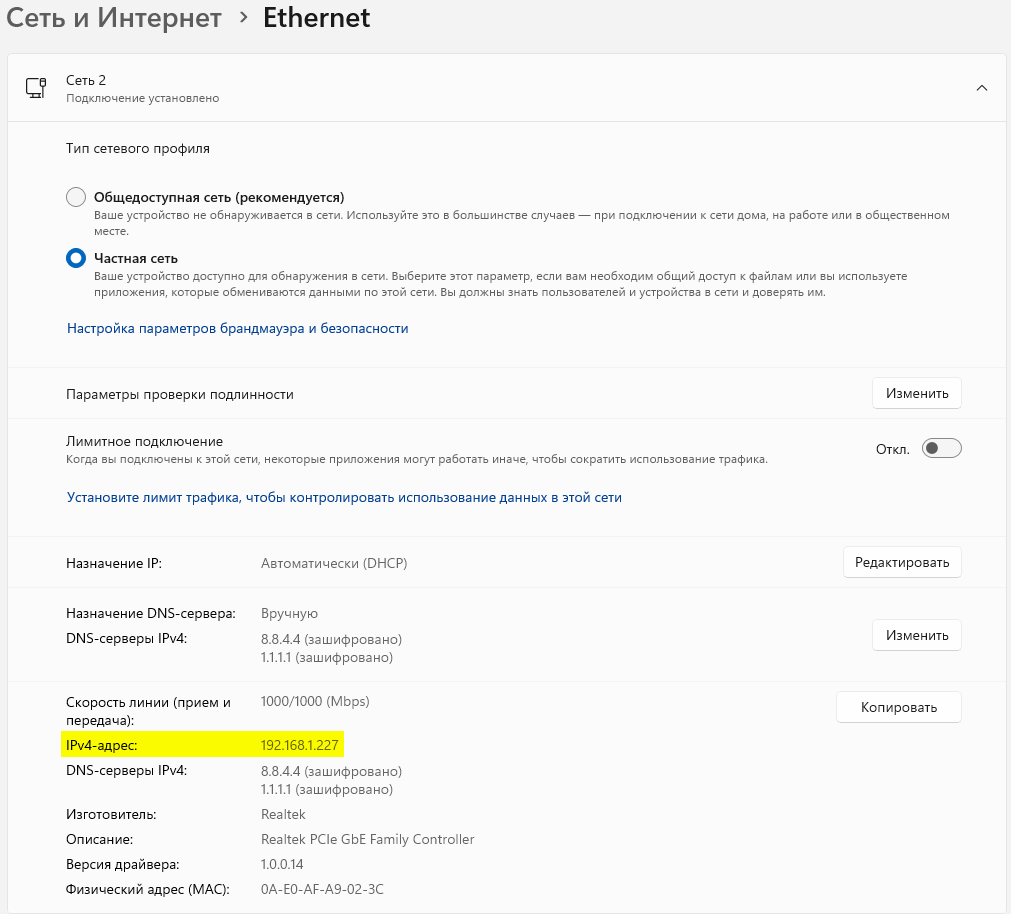Click the breadcrumb chevron before Ethernet
Viewport: 1011px width, 914px height.
[243, 18]
